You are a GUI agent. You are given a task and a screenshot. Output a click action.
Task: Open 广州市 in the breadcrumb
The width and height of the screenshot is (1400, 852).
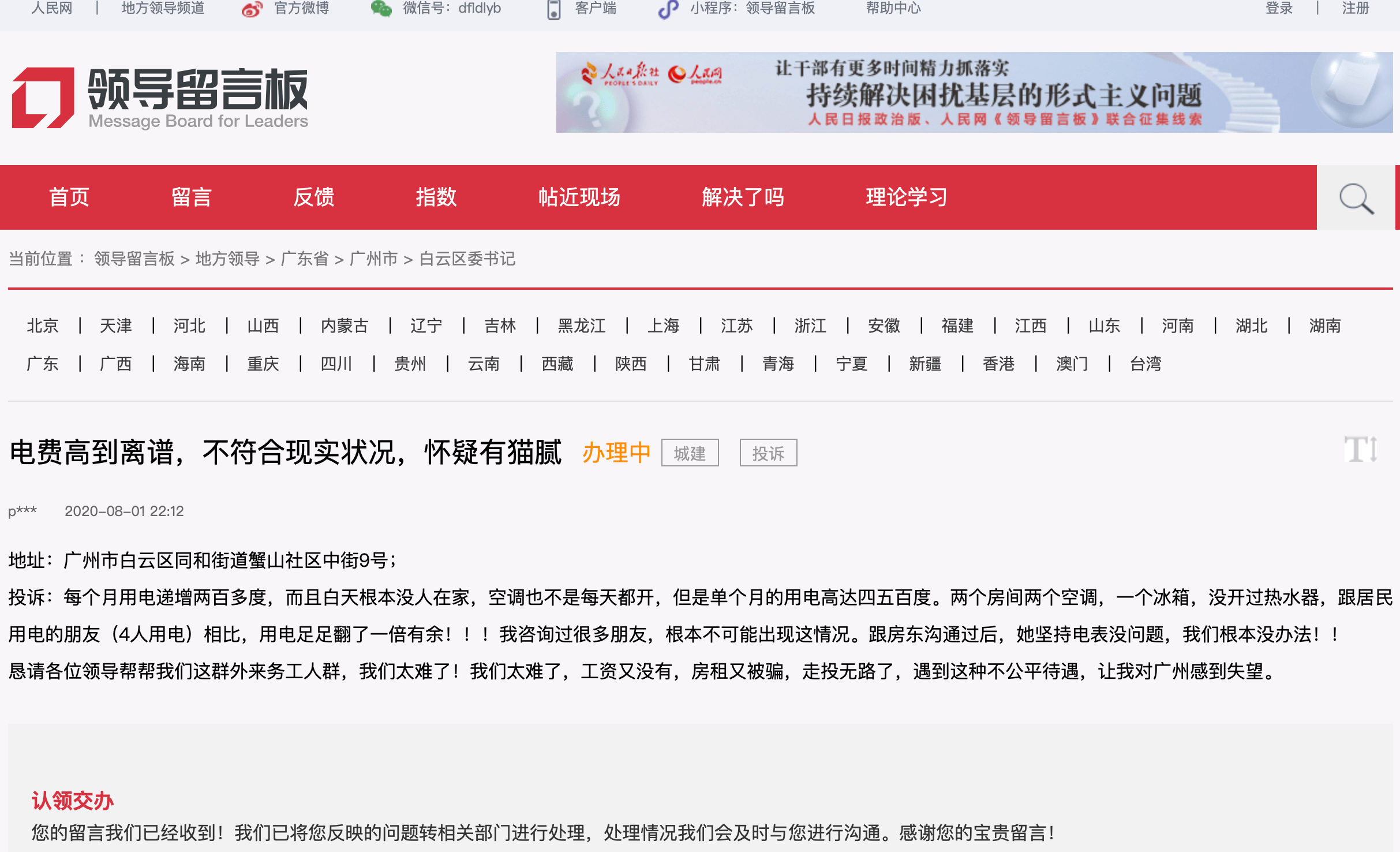(x=374, y=259)
